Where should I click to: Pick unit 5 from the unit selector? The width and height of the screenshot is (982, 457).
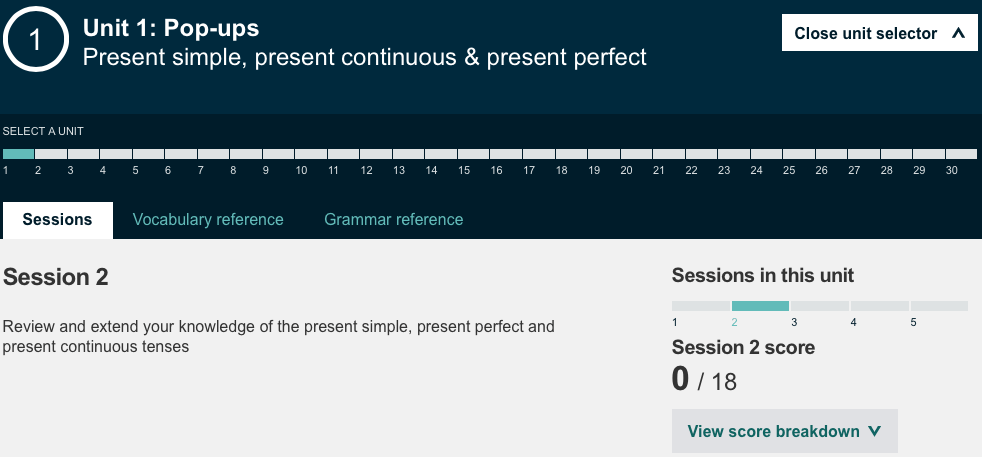[148, 154]
